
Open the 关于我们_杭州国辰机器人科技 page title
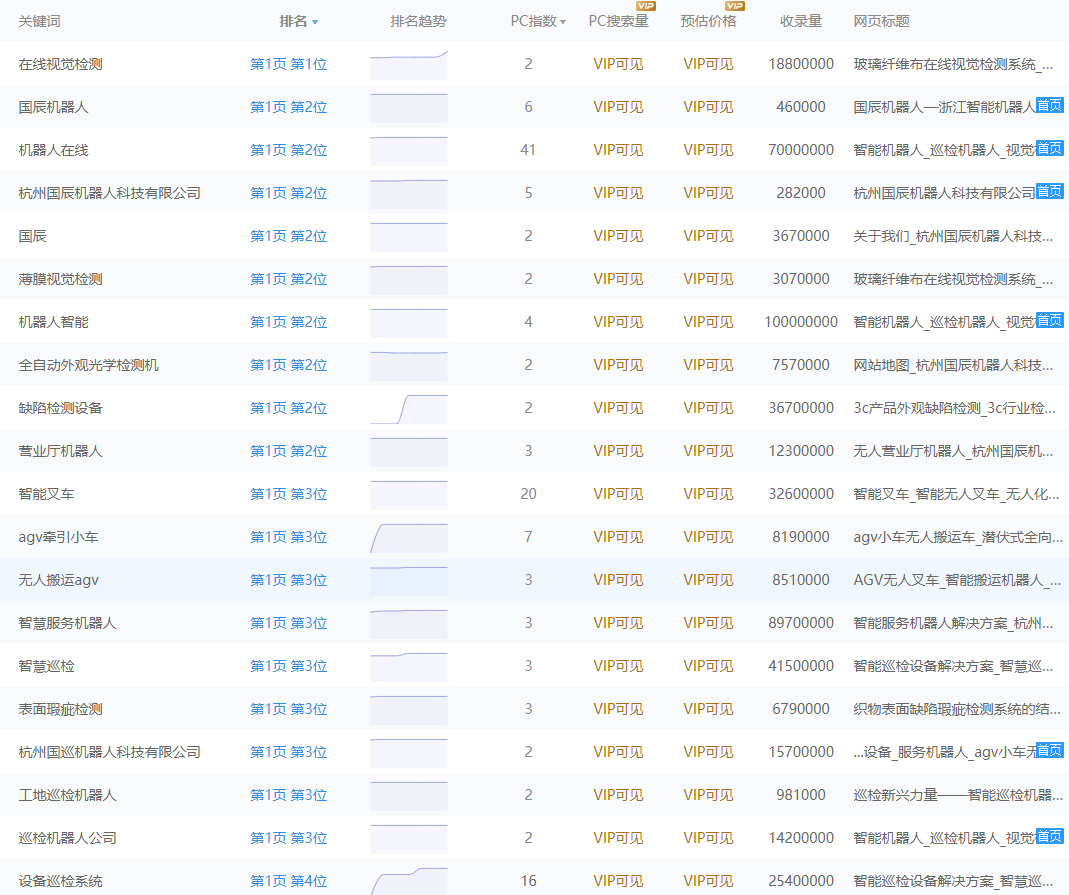pyautogui.click(x=953, y=236)
